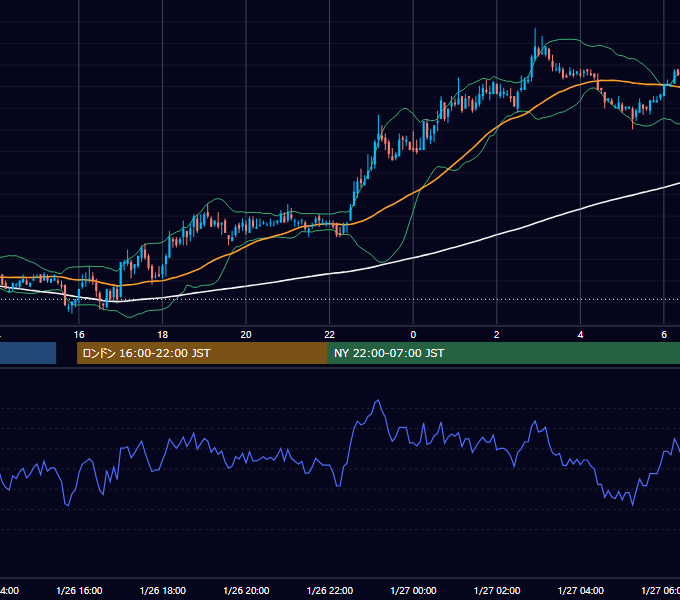Click the 1/27 00:00 date label

(413, 590)
